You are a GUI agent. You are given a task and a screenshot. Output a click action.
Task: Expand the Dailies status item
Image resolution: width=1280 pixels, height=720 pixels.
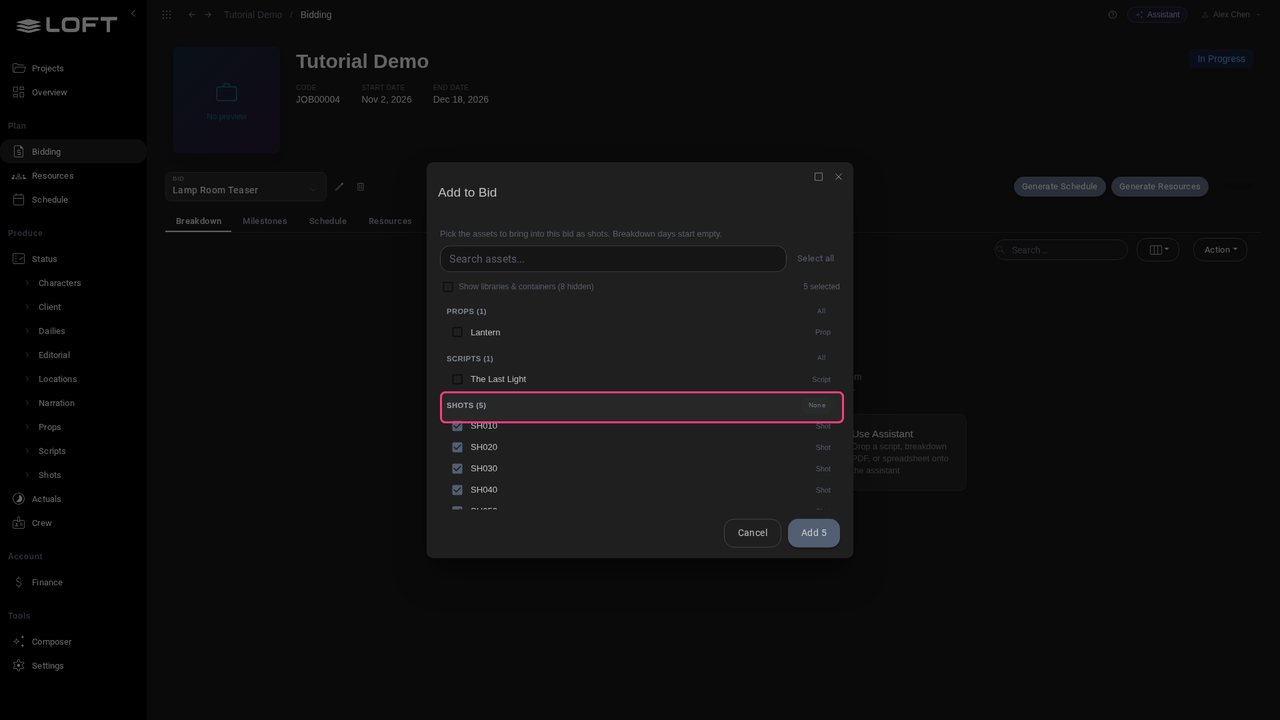coord(27,331)
